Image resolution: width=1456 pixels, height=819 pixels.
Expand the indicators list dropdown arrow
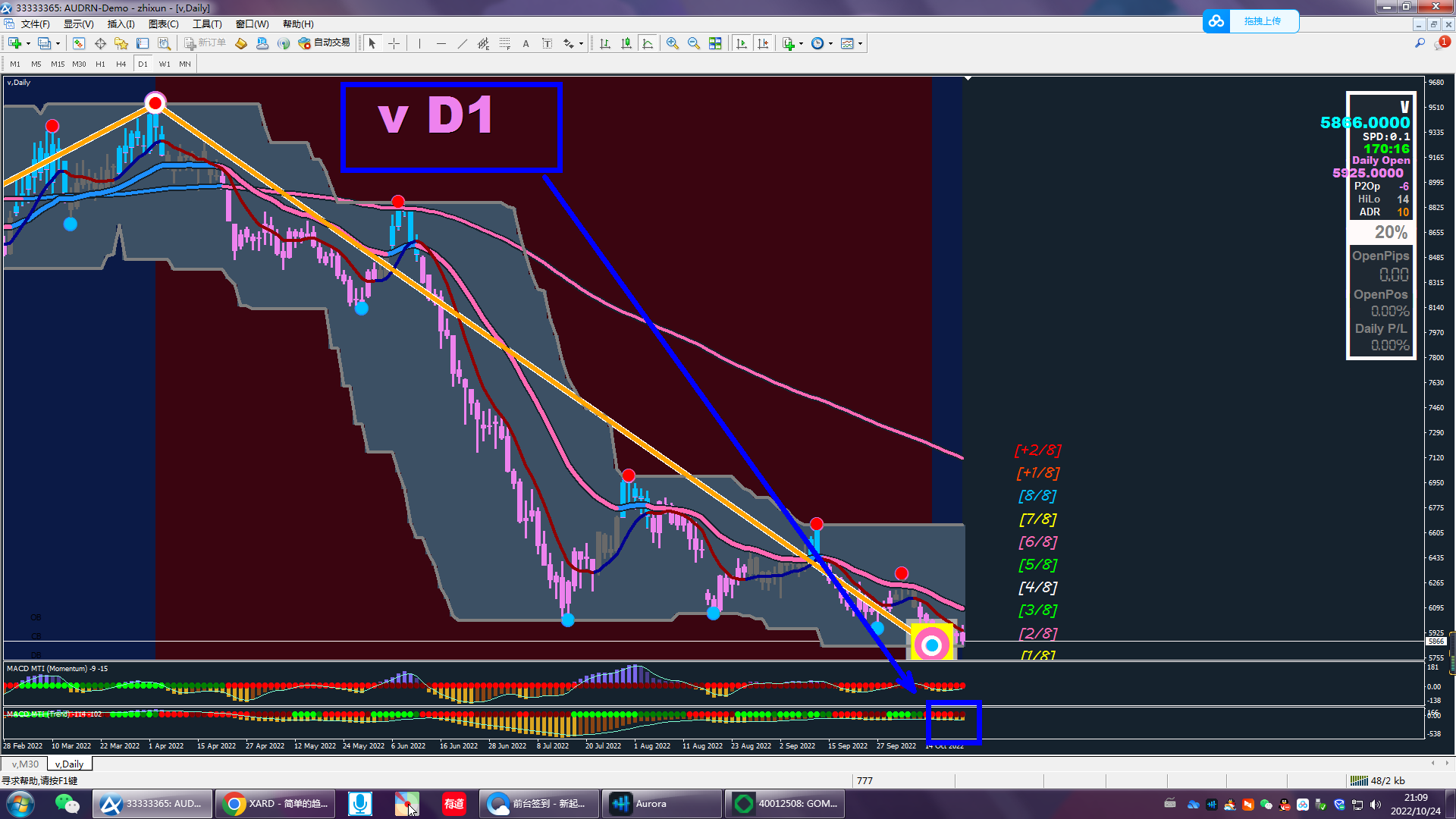point(801,44)
